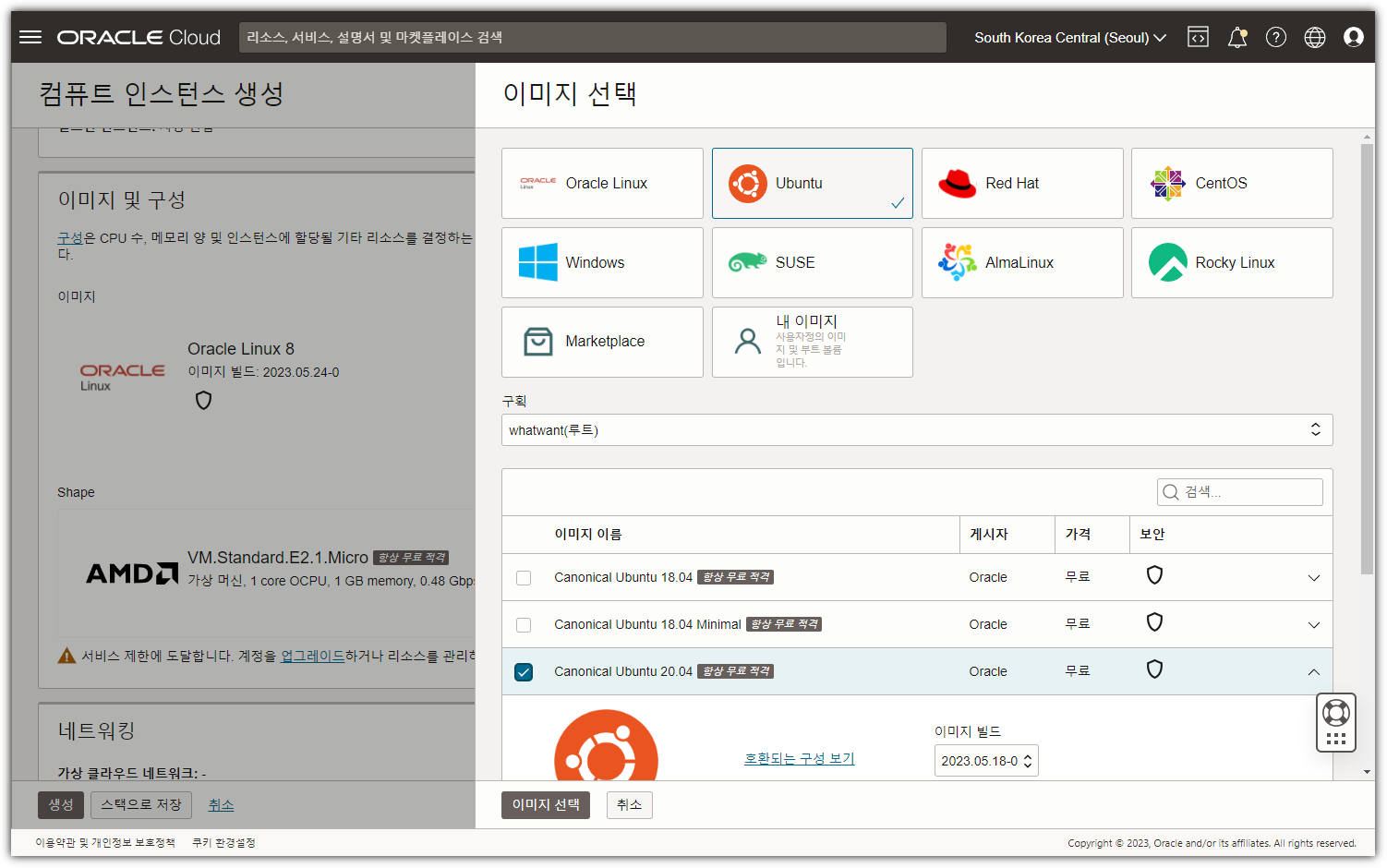Image resolution: width=1387 pixels, height=868 pixels.
Task: Uncheck the Canonical Ubuntu 20.04 checkbox
Action: (524, 672)
